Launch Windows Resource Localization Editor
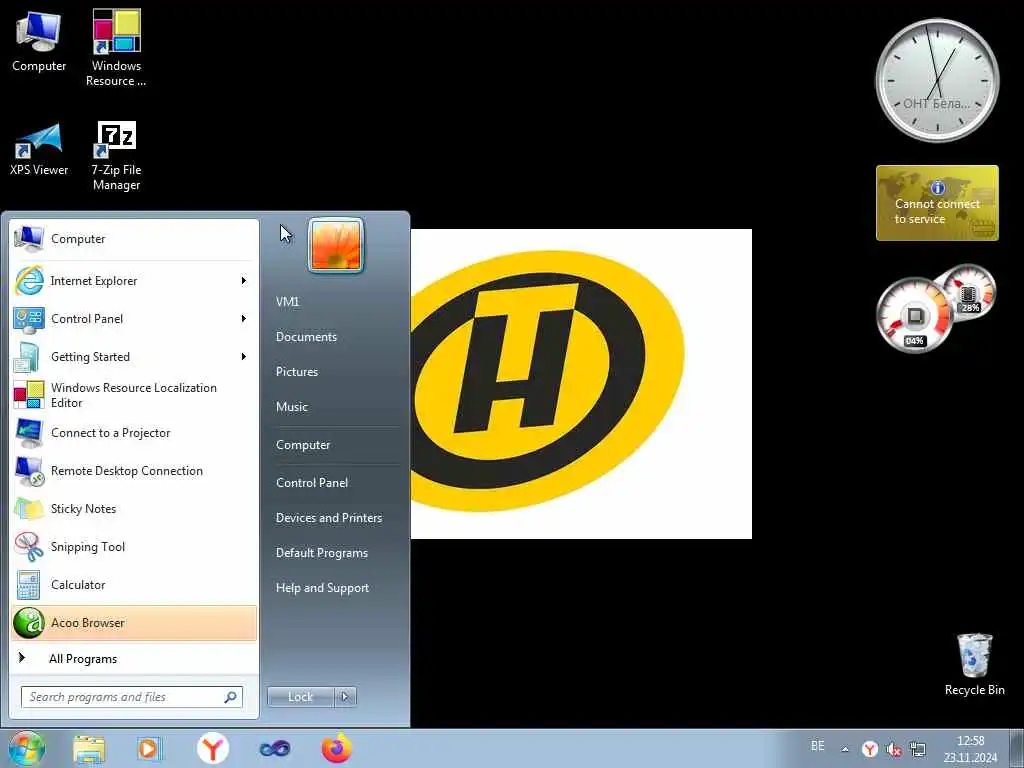The height and width of the screenshot is (768, 1024). [134, 395]
